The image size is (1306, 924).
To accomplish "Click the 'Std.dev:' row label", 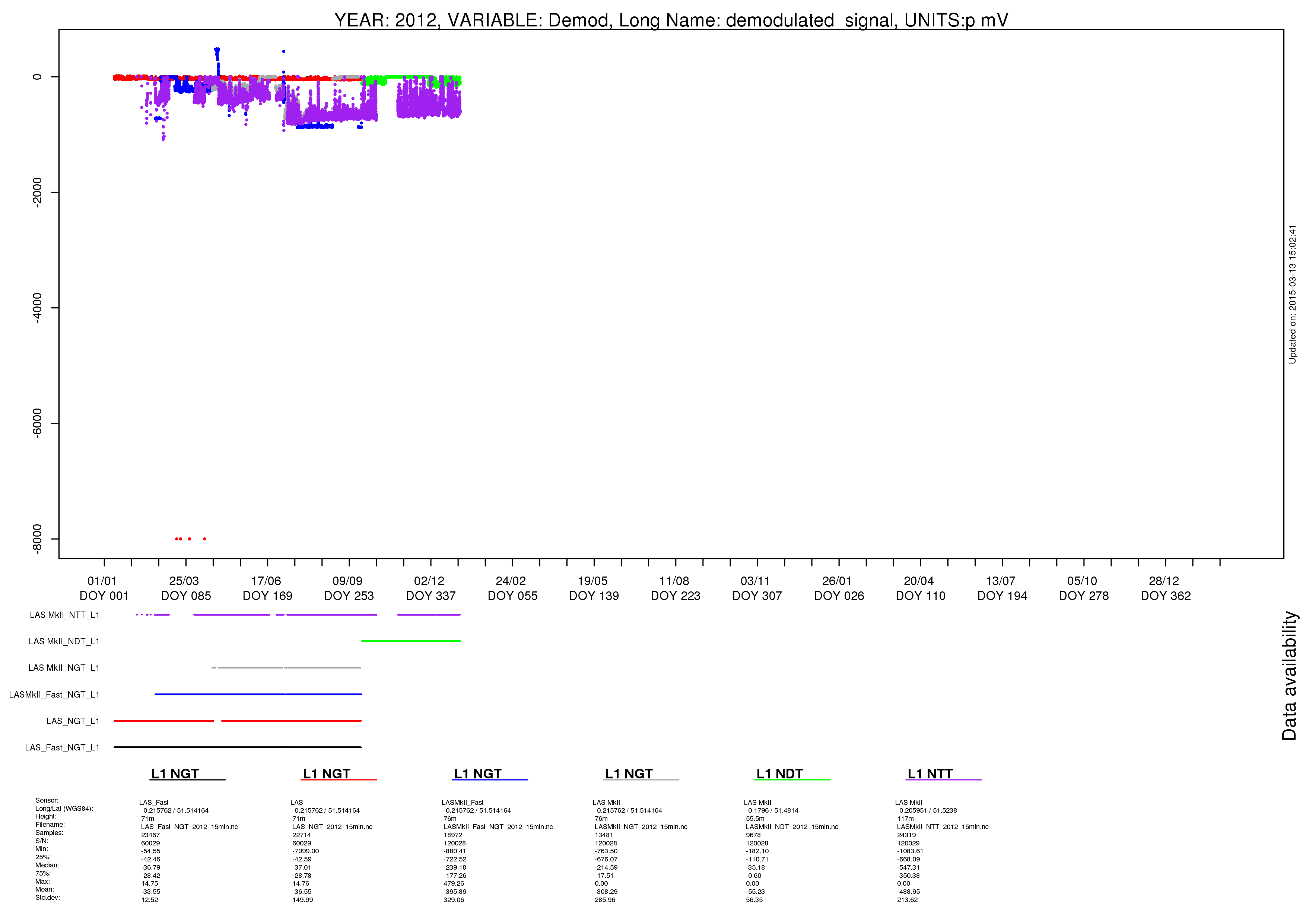I will tap(47, 897).
